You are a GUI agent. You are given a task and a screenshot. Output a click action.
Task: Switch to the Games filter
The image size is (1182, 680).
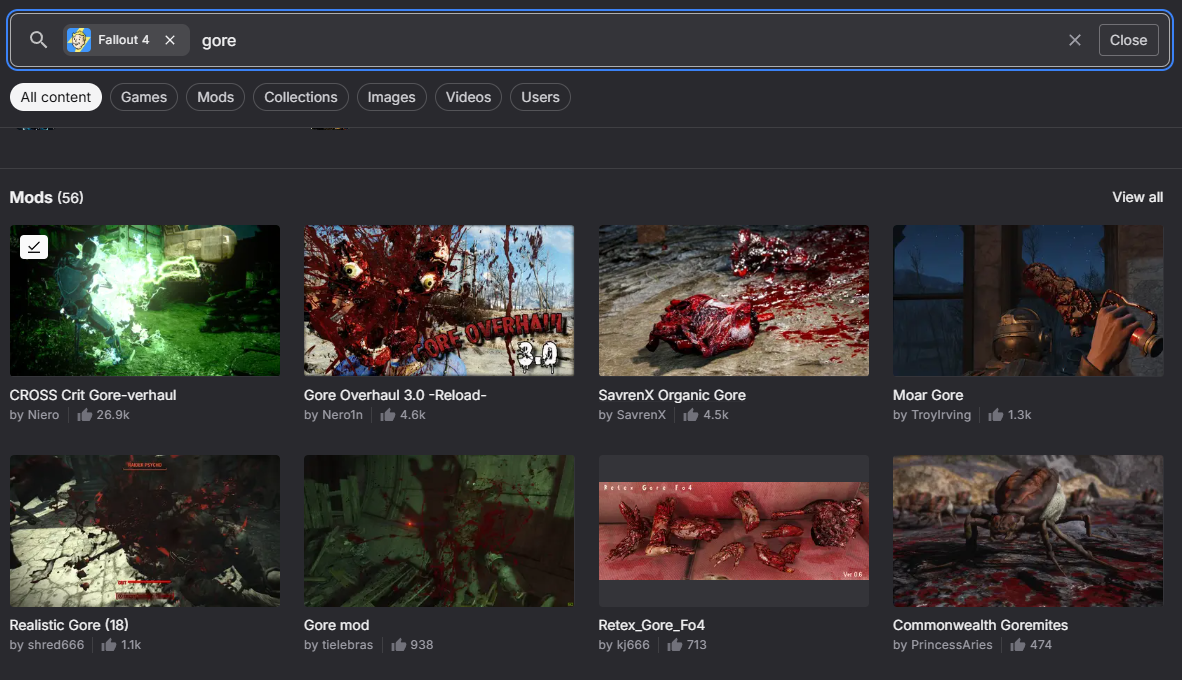pyautogui.click(x=144, y=97)
